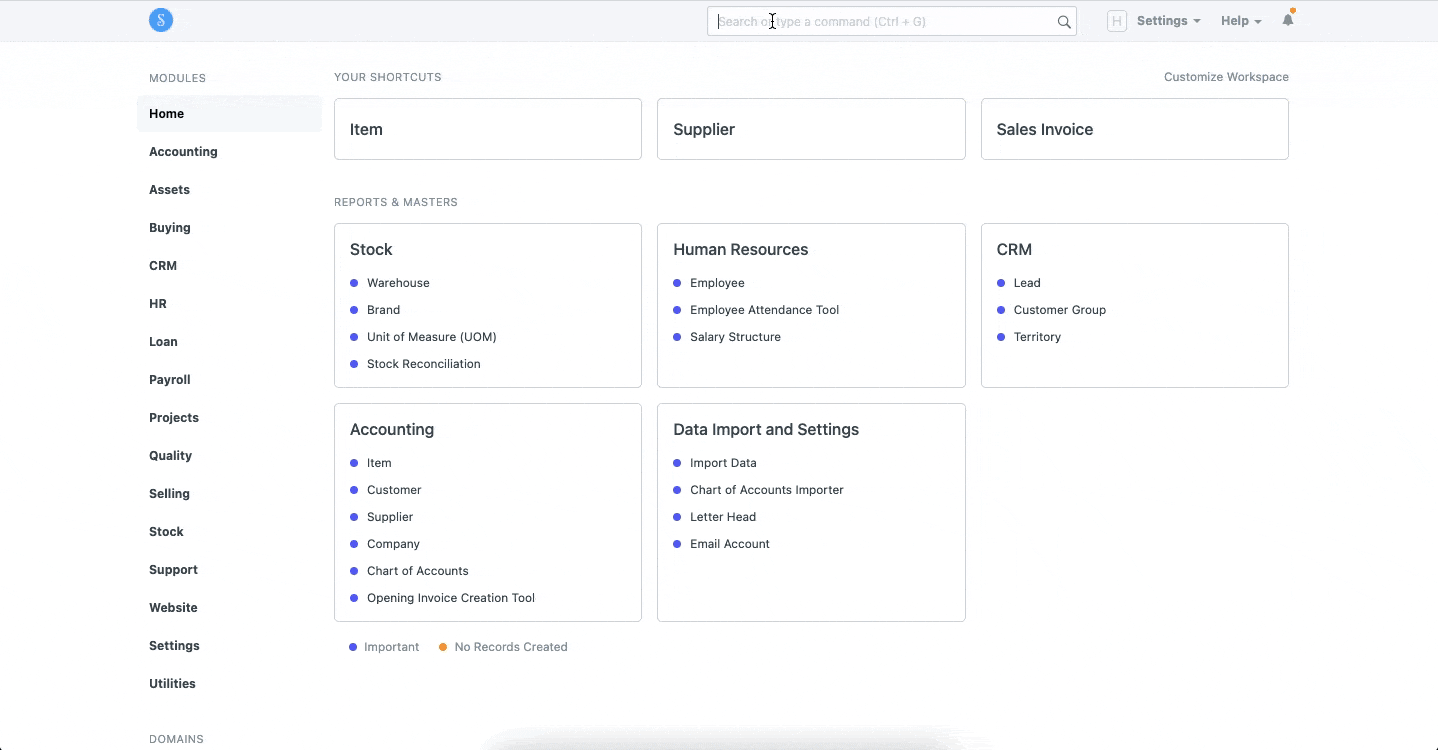
Task: Open the Territory link under CRM
Action: point(1037,337)
